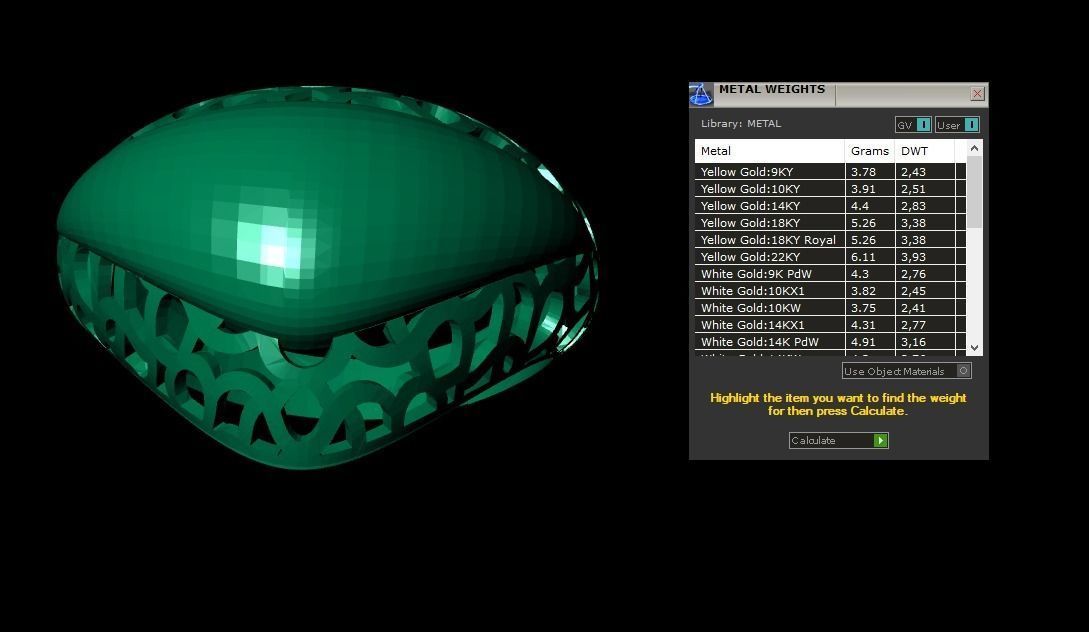Select the White Gold:9K PdW row

point(830,274)
